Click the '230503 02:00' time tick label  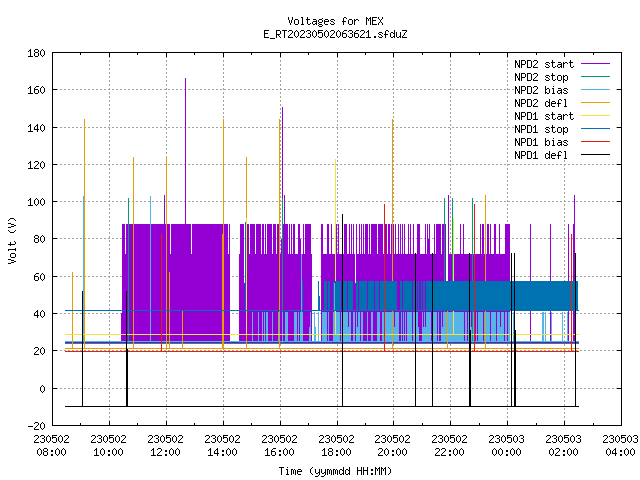coord(563,446)
